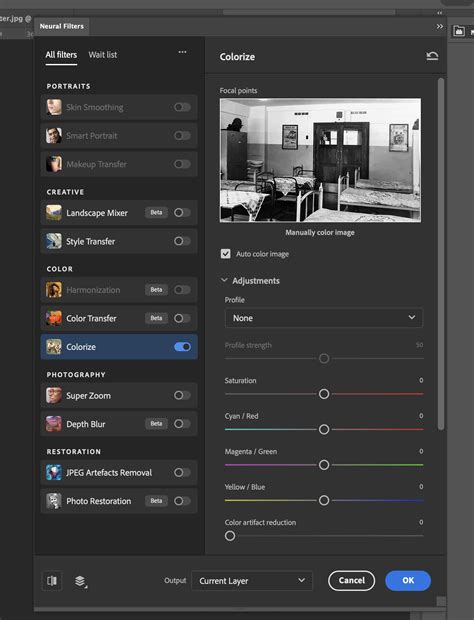Select the Landscape Mixer filter row

[119, 213]
